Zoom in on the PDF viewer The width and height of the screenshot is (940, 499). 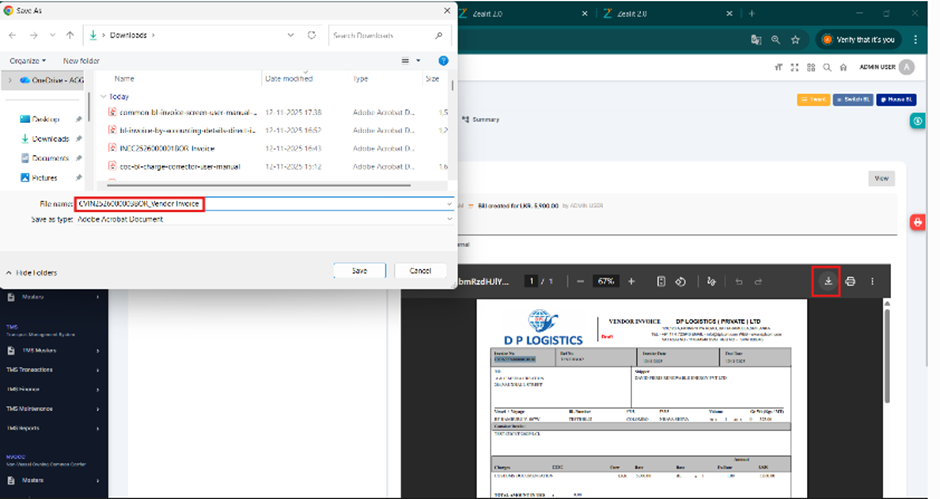point(631,281)
